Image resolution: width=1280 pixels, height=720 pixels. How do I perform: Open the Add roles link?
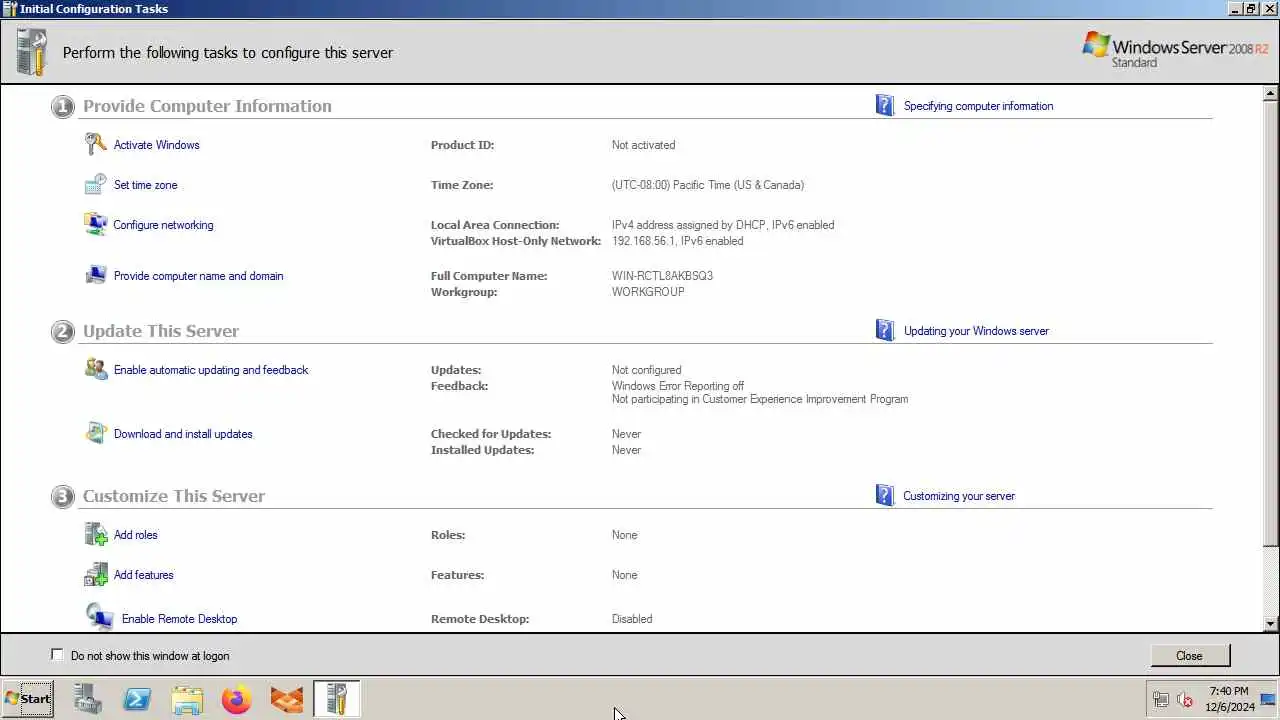point(135,535)
